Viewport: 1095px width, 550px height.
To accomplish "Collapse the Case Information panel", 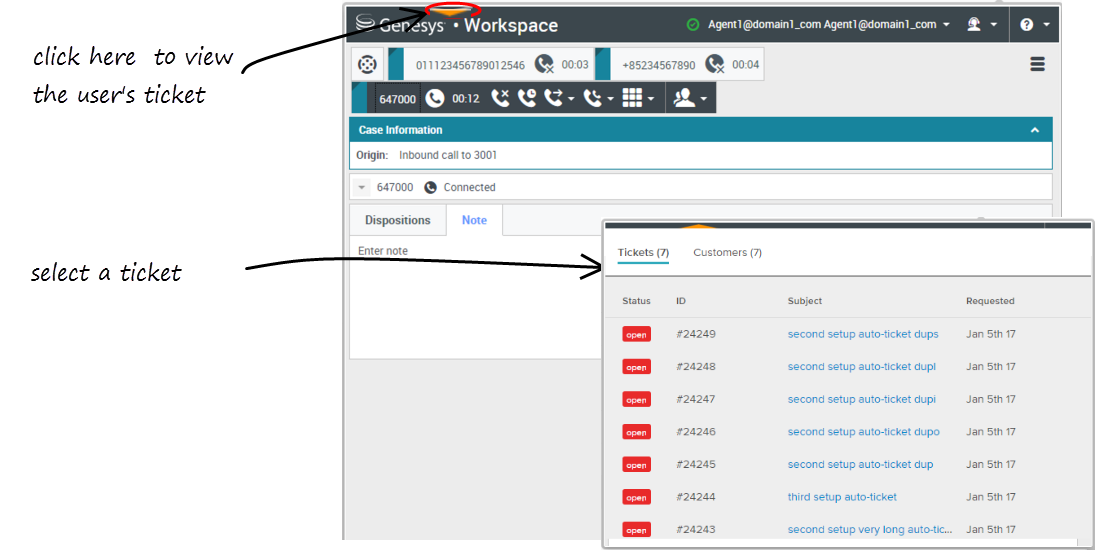I will point(1035,130).
